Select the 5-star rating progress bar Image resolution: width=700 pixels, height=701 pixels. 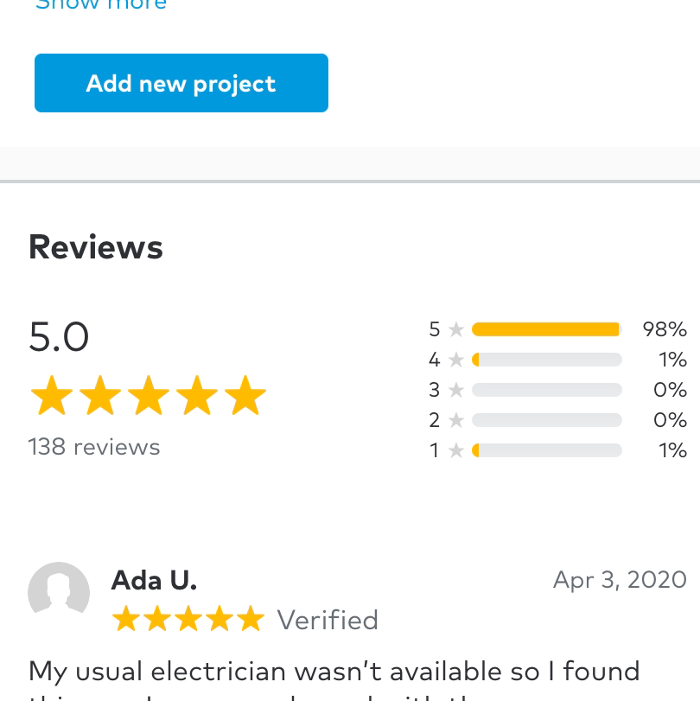pos(546,329)
